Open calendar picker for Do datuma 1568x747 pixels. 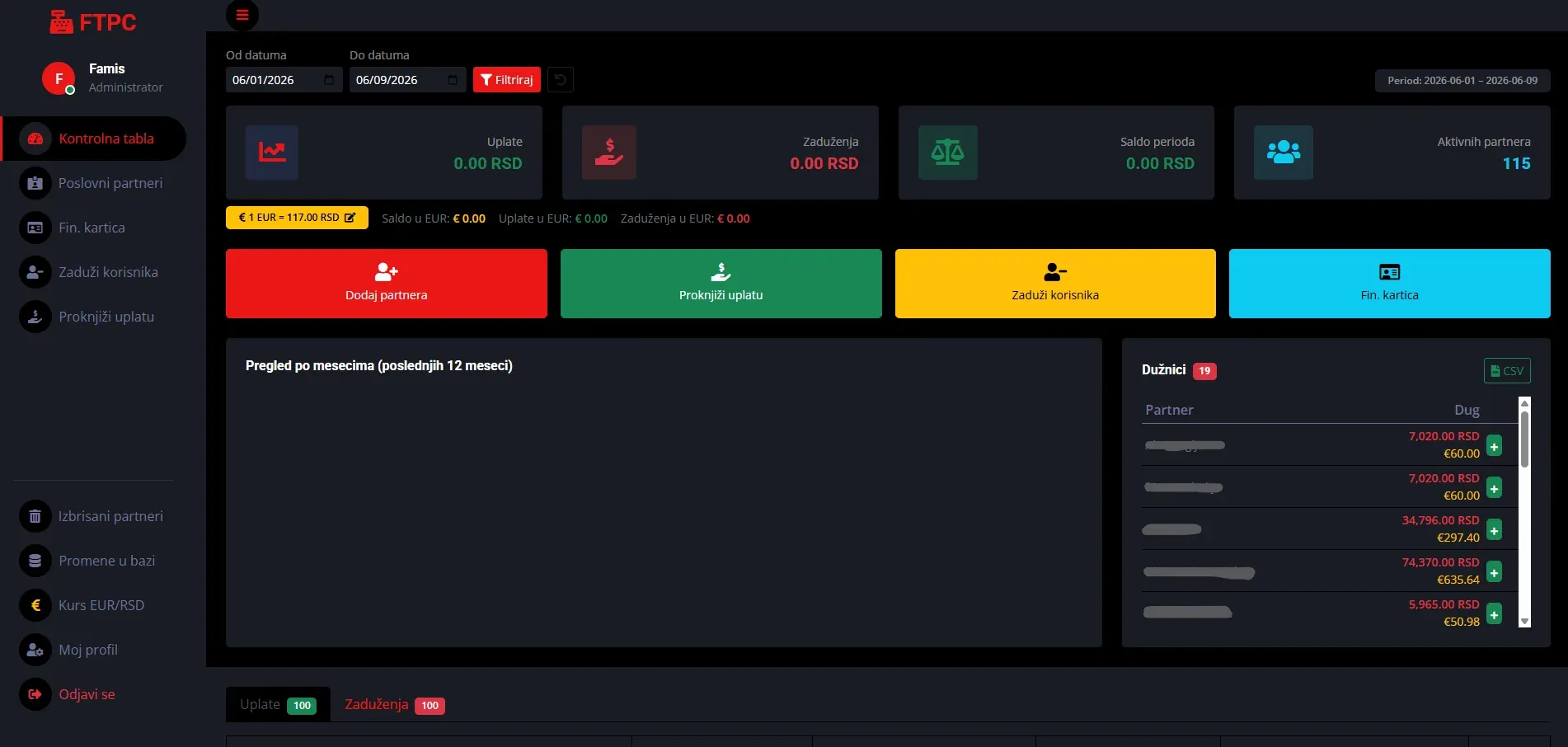pyautogui.click(x=453, y=80)
